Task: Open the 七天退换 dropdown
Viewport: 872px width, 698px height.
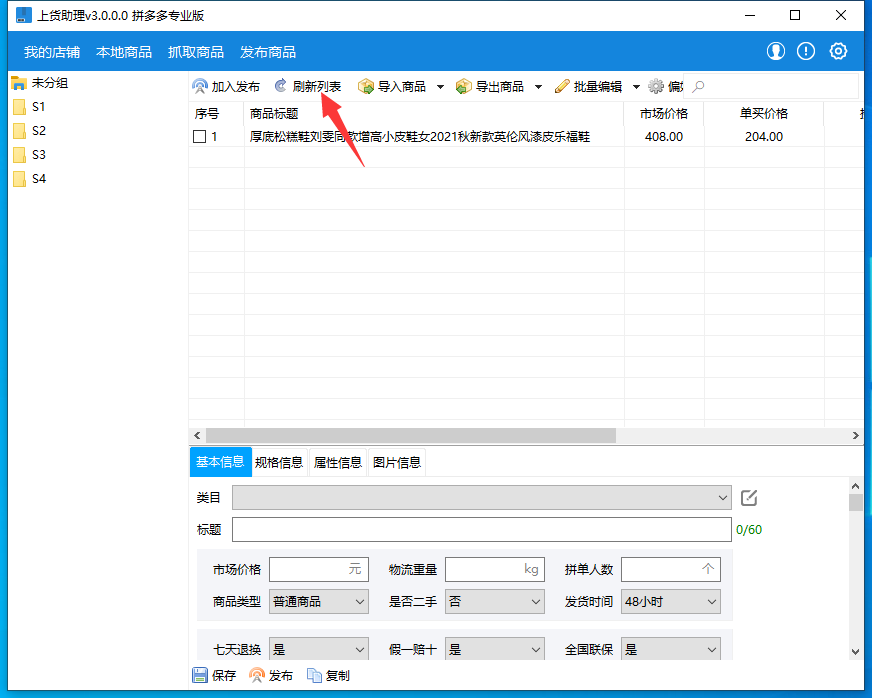Action: [x=319, y=649]
